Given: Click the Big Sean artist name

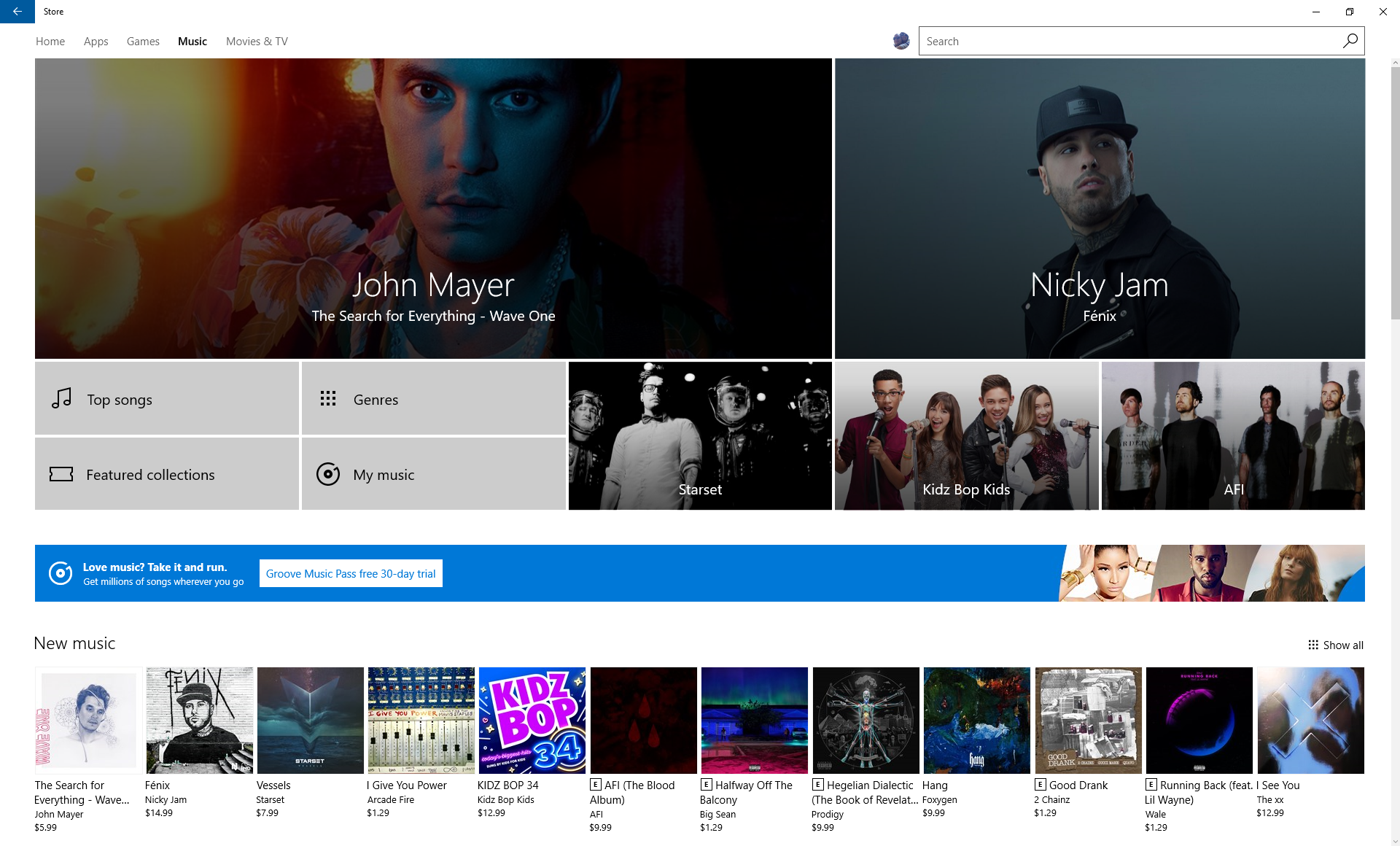Looking at the screenshot, I should tap(718, 815).
